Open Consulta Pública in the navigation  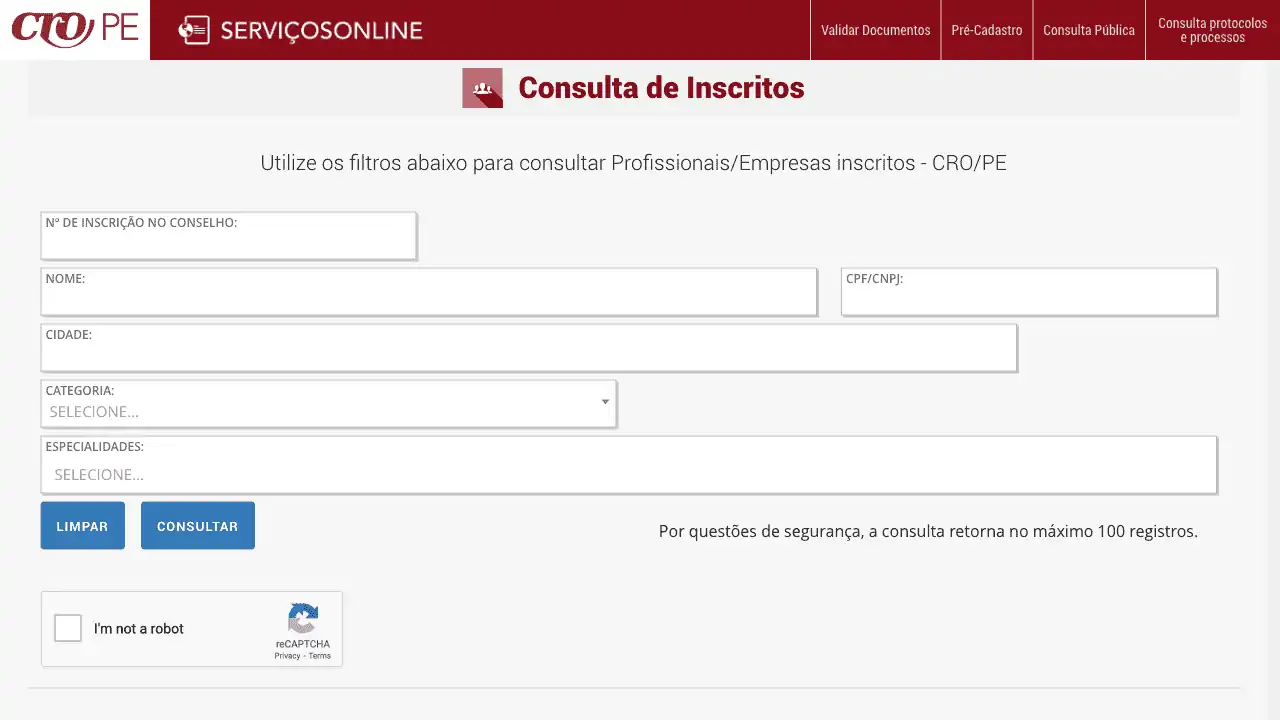1088,30
